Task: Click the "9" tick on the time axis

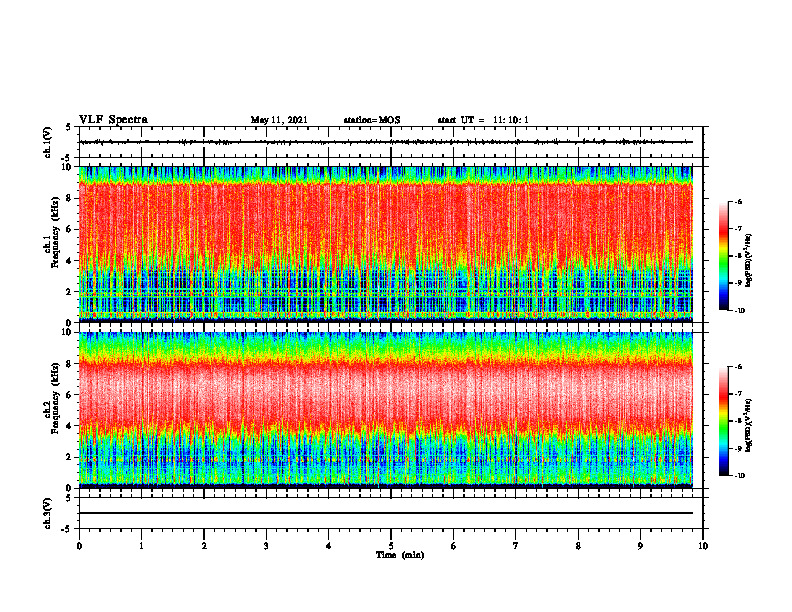Action: tap(640, 546)
